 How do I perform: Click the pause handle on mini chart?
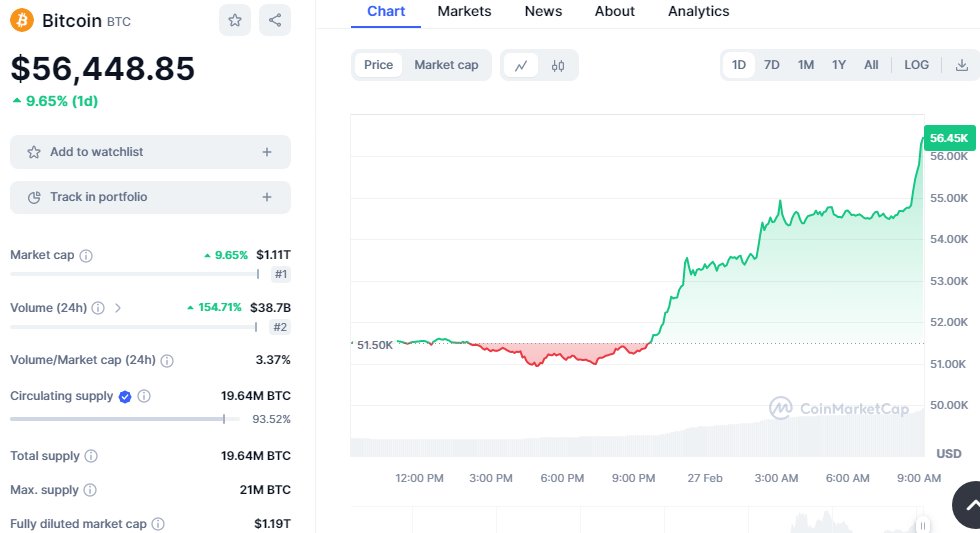[922, 526]
